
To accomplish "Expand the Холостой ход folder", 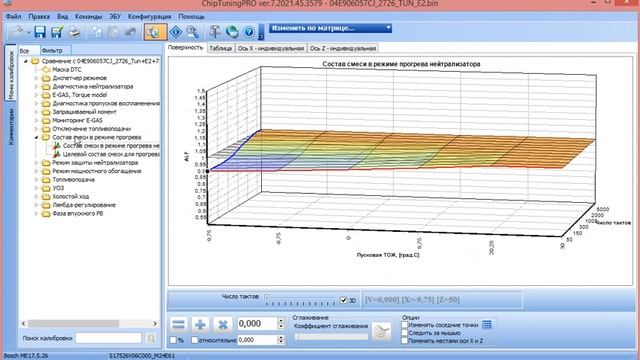I will pyautogui.click(x=36, y=197).
